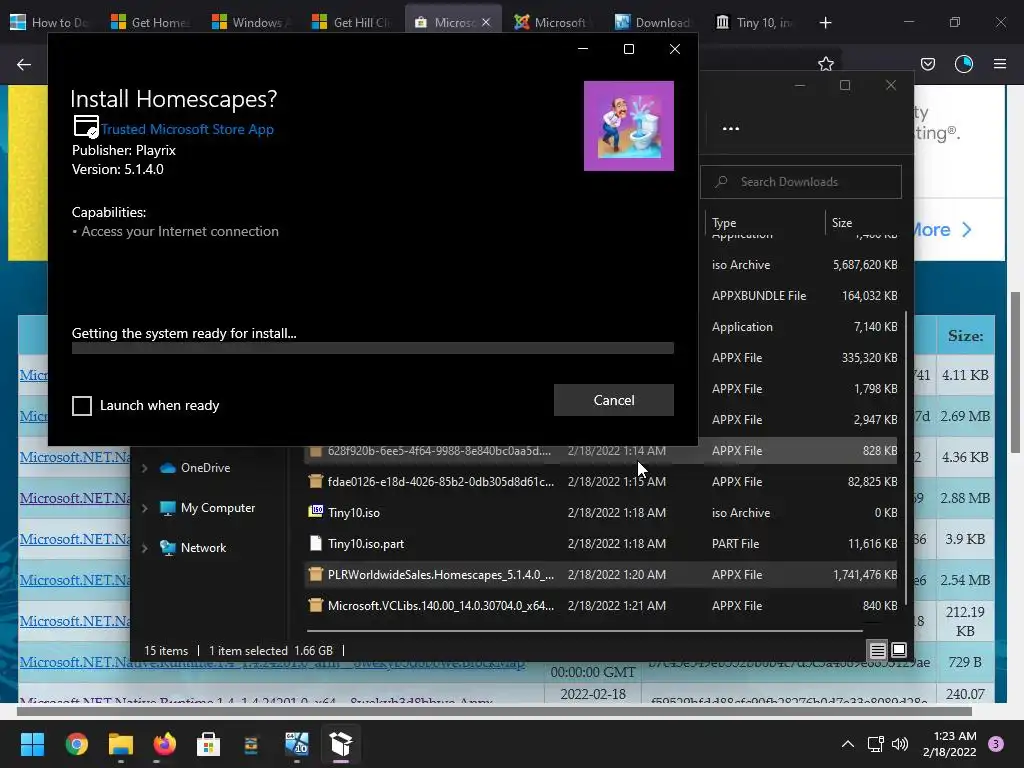Open Microsoft Store from the taskbar
Image resolution: width=1024 pixels, height=768 pixels.
(x=208, y=744)
